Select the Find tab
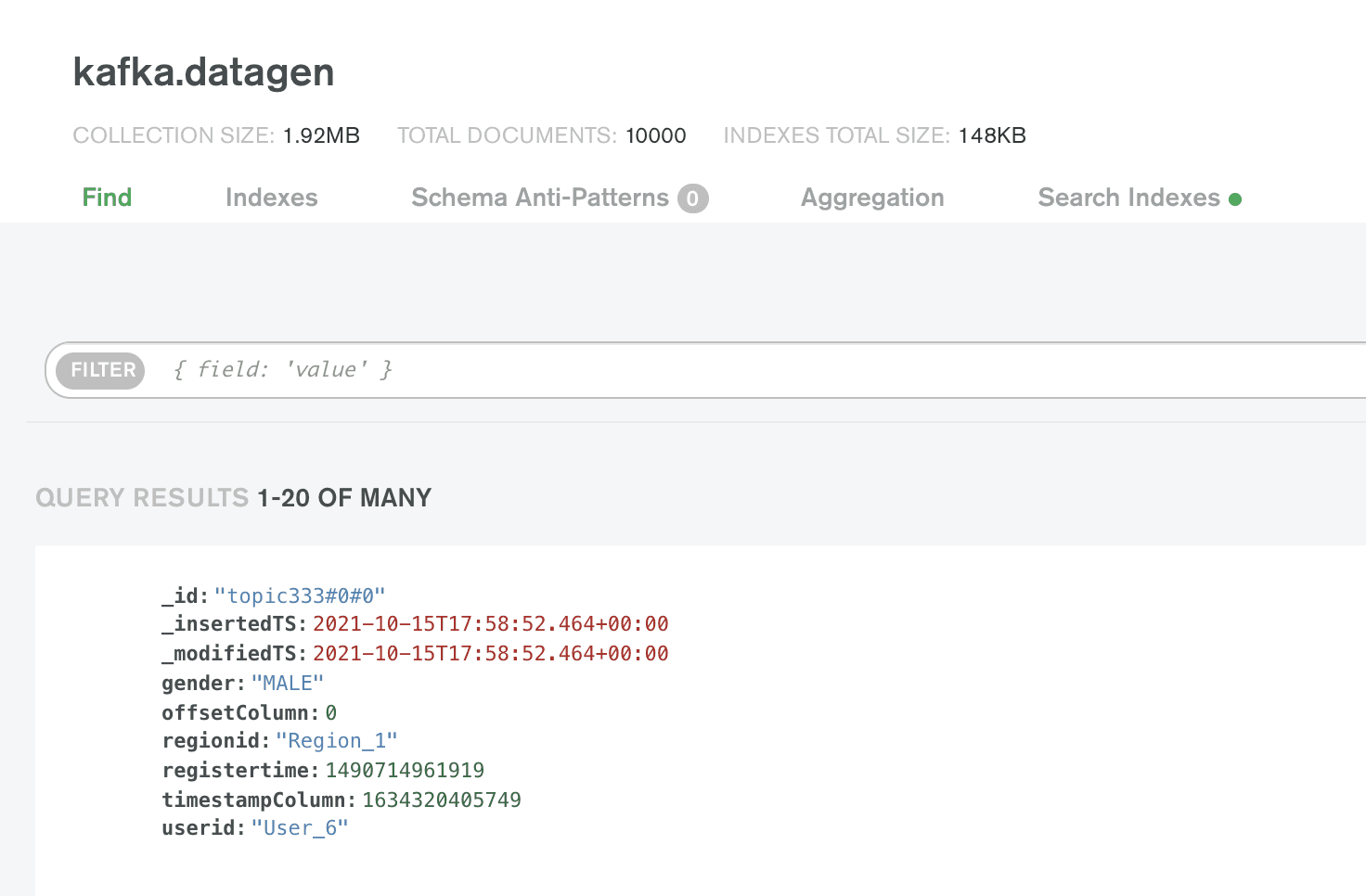This screenshot has width=1366, height=896. tap(107, 198)
